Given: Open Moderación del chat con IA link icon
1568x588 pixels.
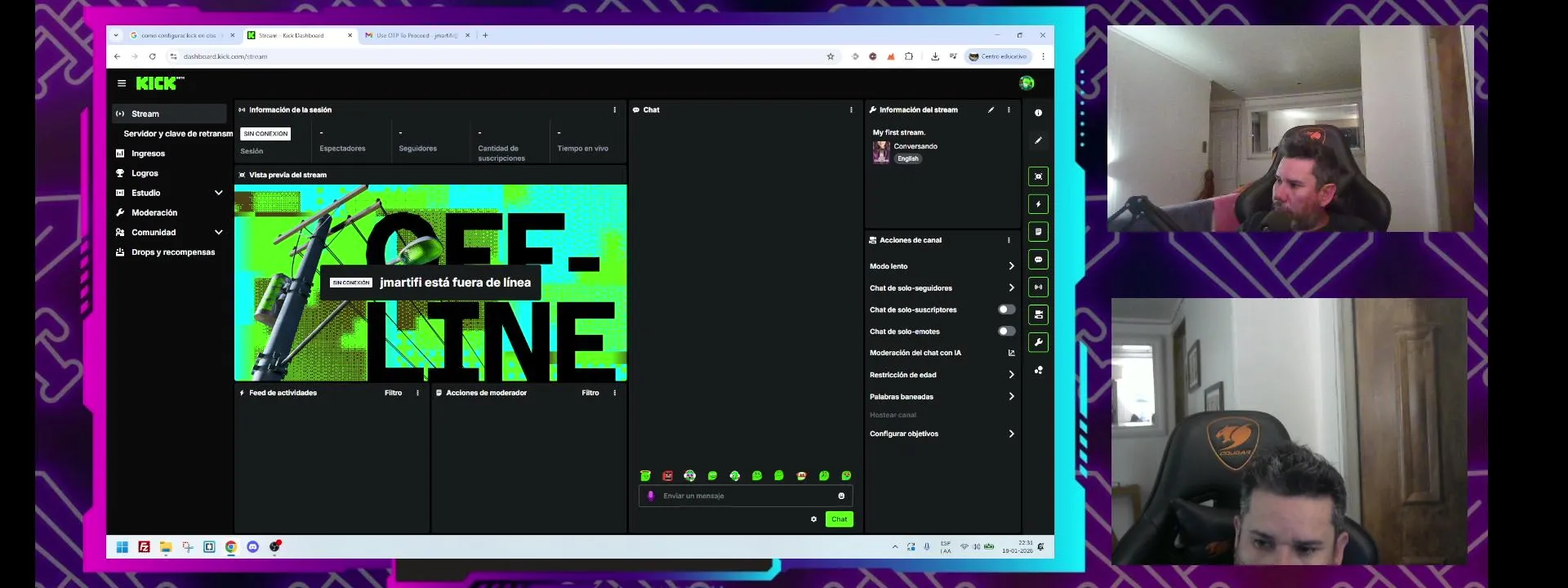Looking at the screenshot, I should click(x=1011, y=353).
